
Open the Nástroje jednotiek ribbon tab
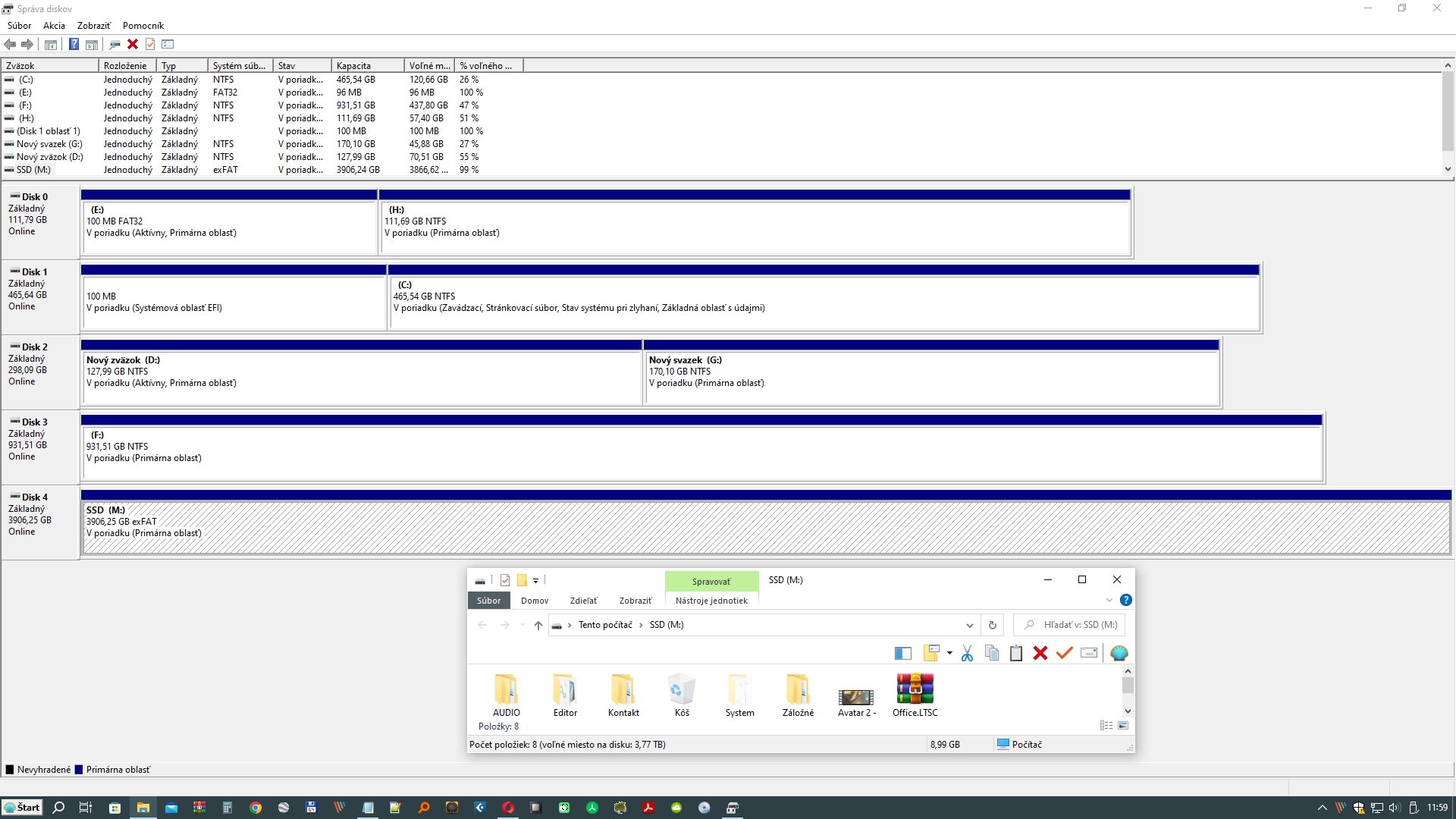(x=711, y=601)
